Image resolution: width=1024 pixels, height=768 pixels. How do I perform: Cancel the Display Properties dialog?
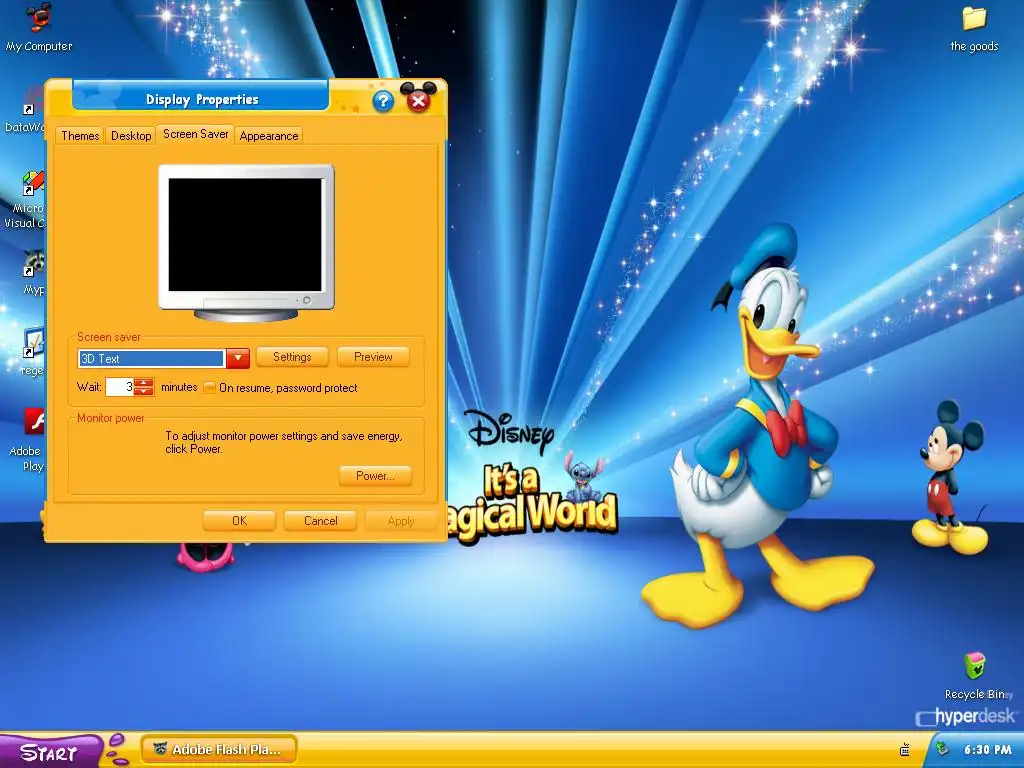point(321,521)
